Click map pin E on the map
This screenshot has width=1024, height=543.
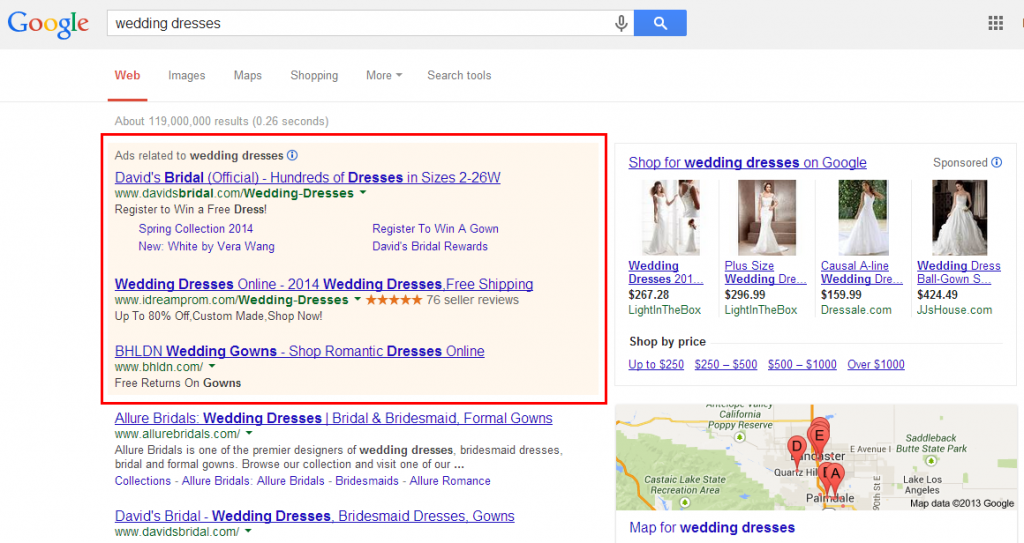click(819, 435)
